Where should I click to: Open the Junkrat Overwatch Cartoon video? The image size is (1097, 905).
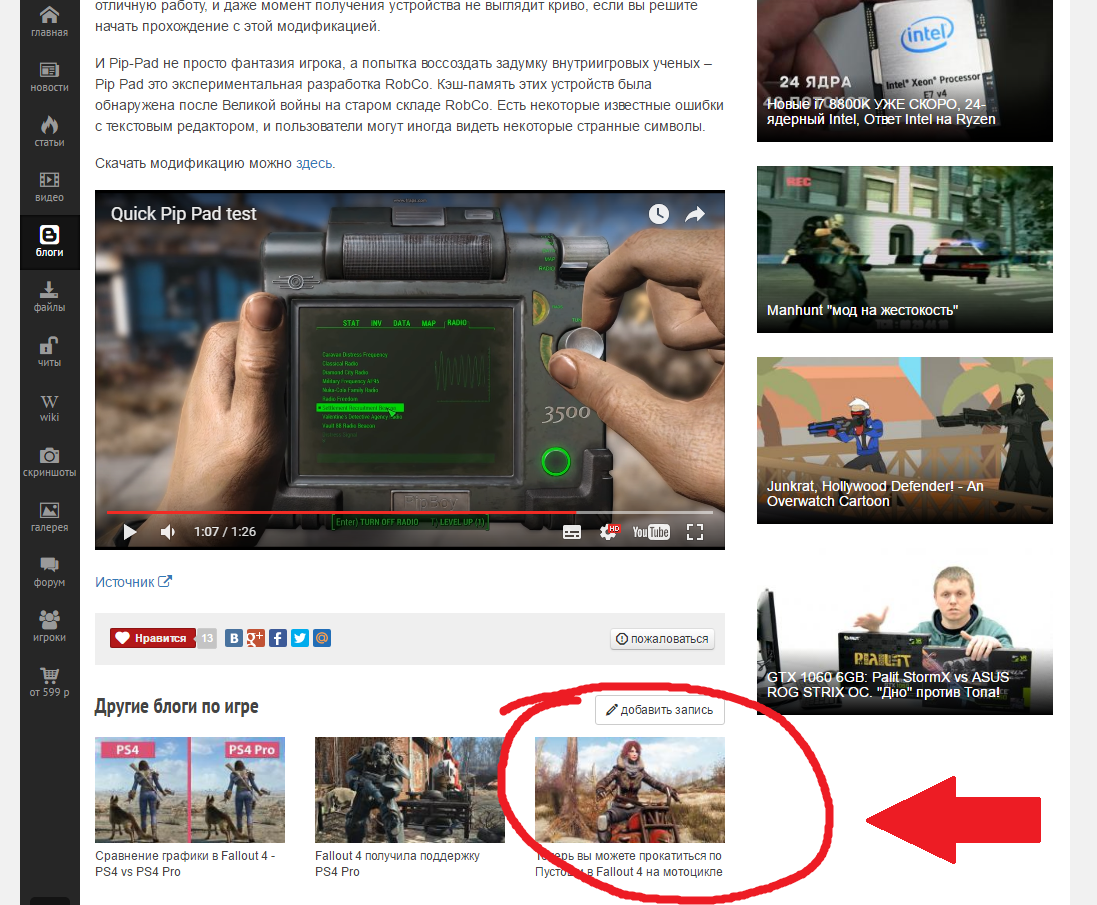pos(905,441)
